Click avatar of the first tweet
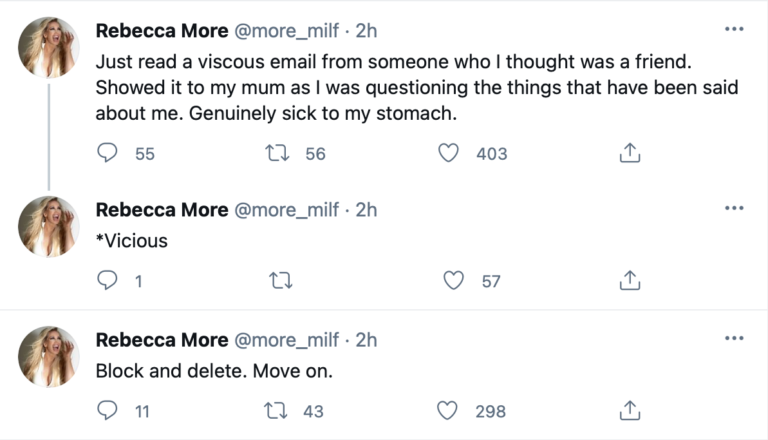 point(48,47)
